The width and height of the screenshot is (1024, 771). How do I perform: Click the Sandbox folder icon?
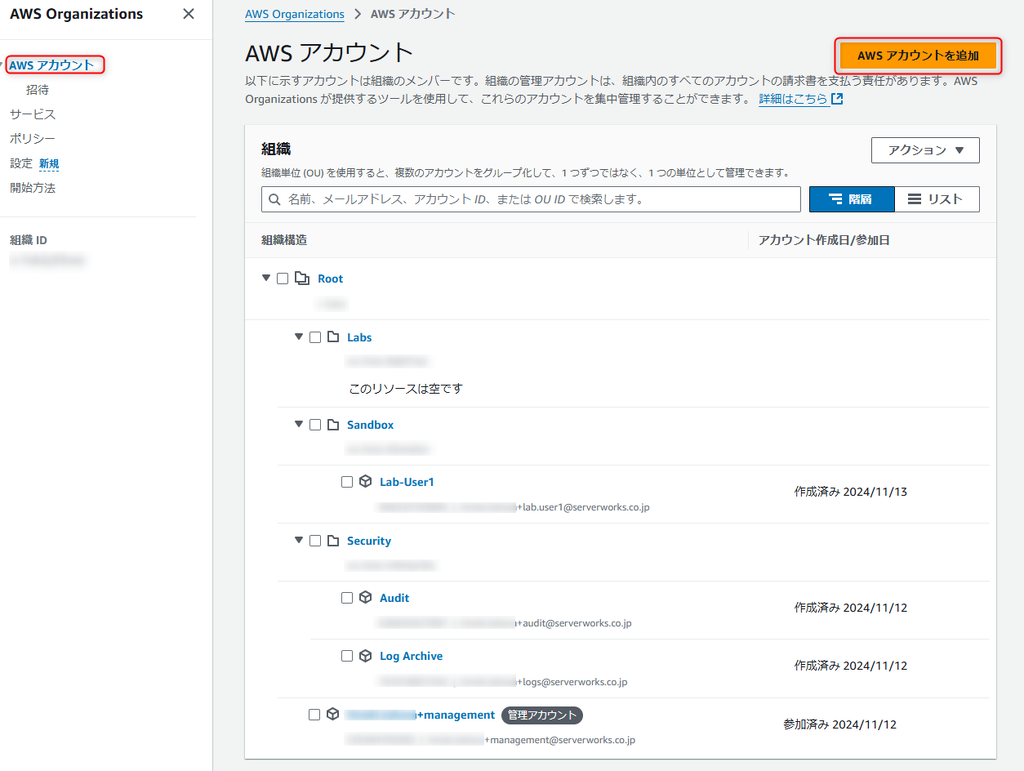pyautogui.click(x=333, y=424)
